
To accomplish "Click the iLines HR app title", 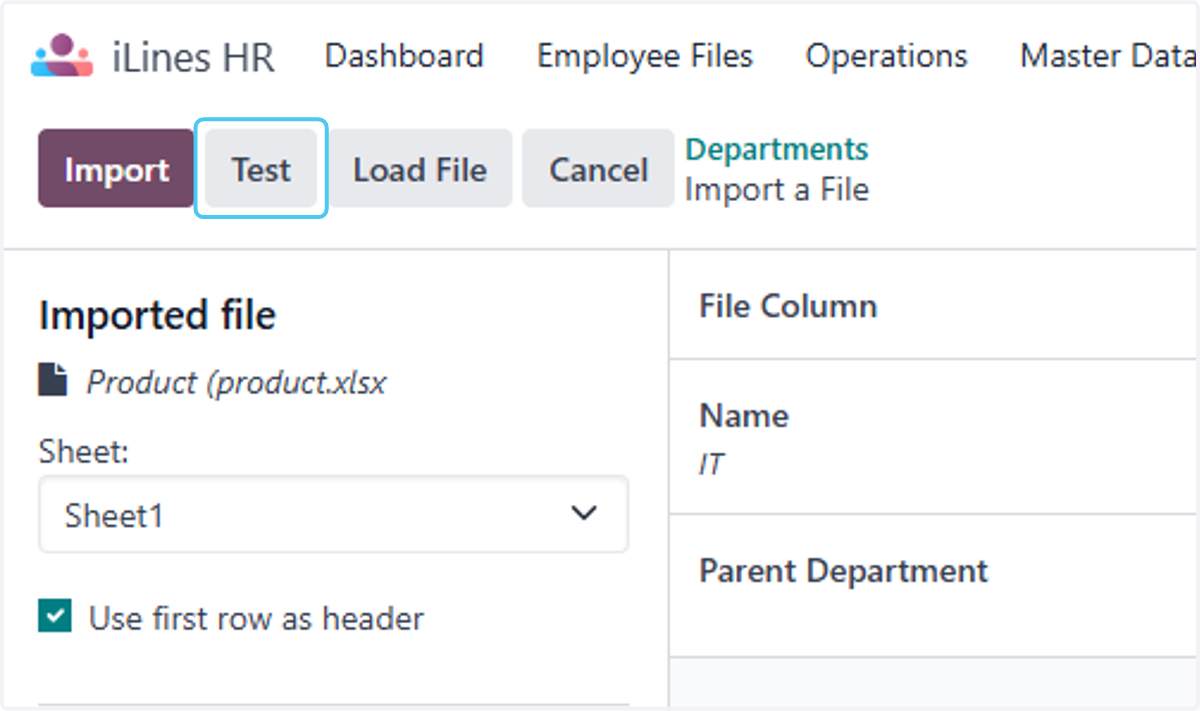I will (x=194, y=57).
